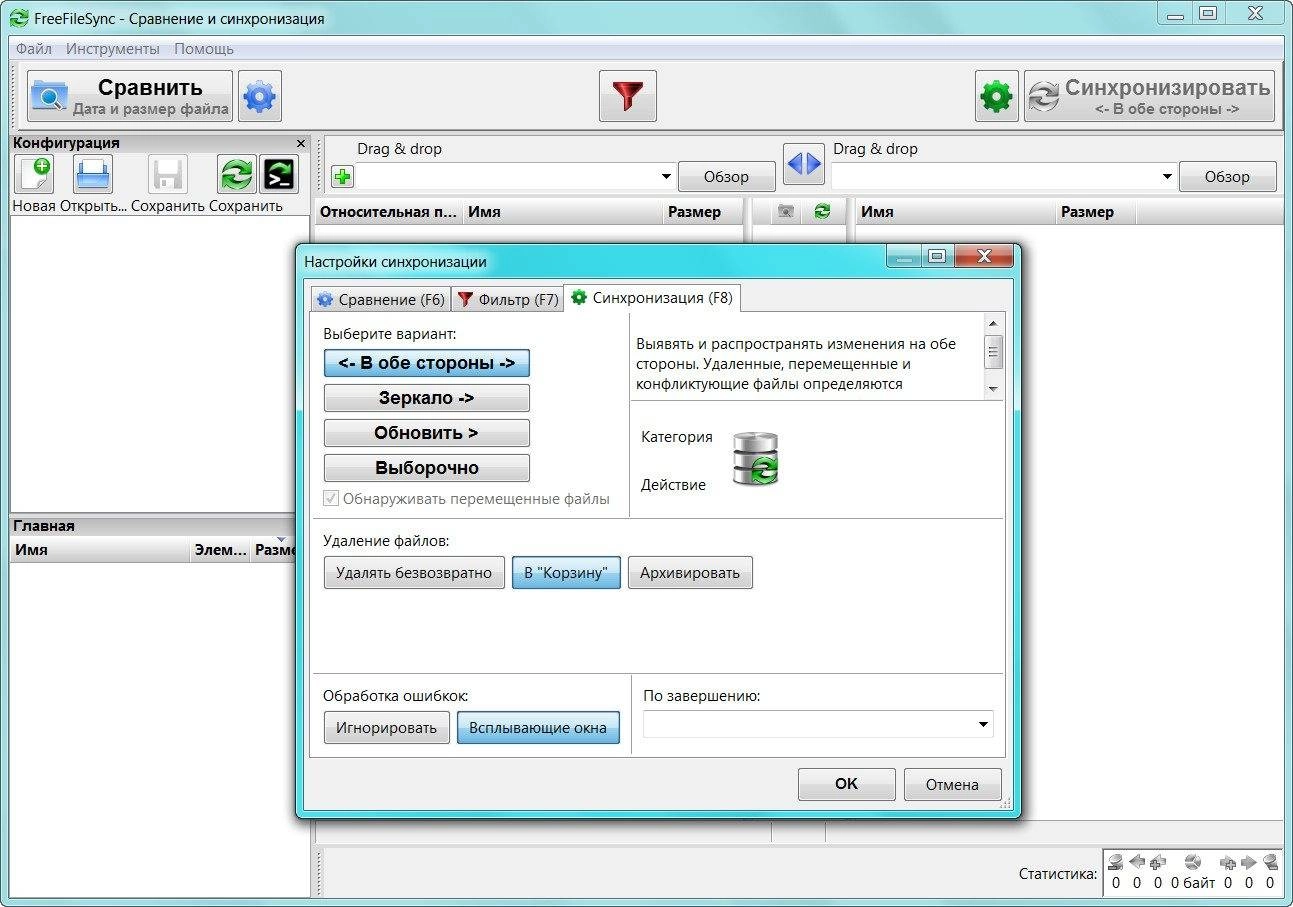
Task: Toggle Обнаруживать перемещенные файлы checkbox
Action: click(331, 498)
